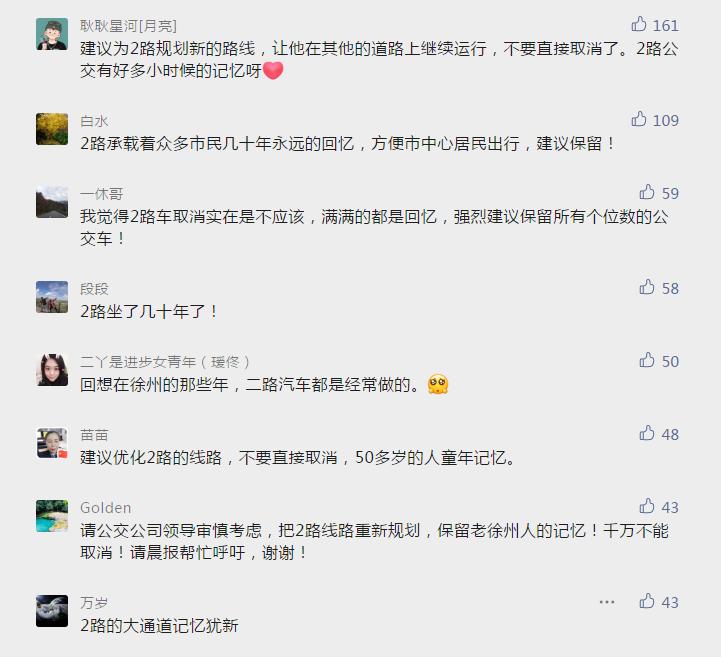Click the 段段 username
This screenshot has width=721, height=657.
(x=94, y=289)
